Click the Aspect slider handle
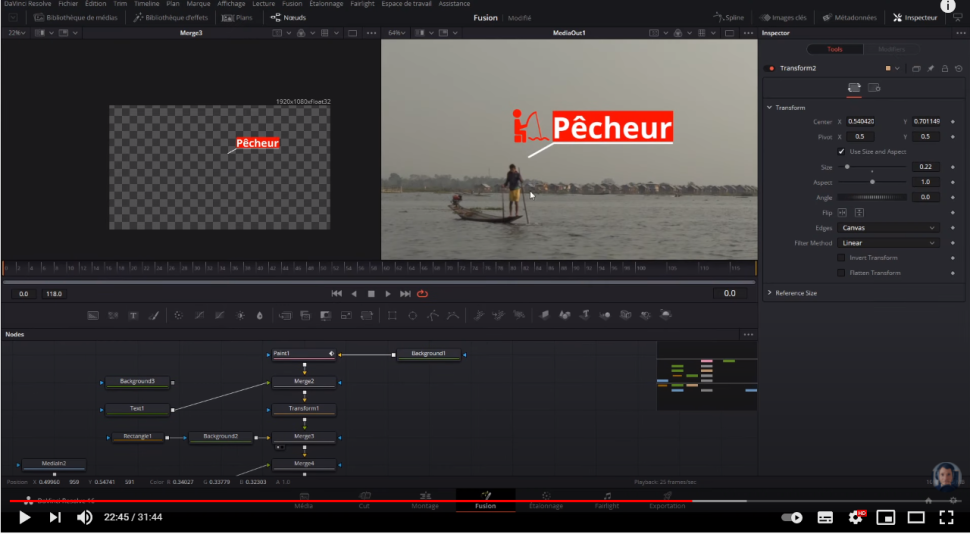Screen dimensions: 970x534 coord(872,183)
